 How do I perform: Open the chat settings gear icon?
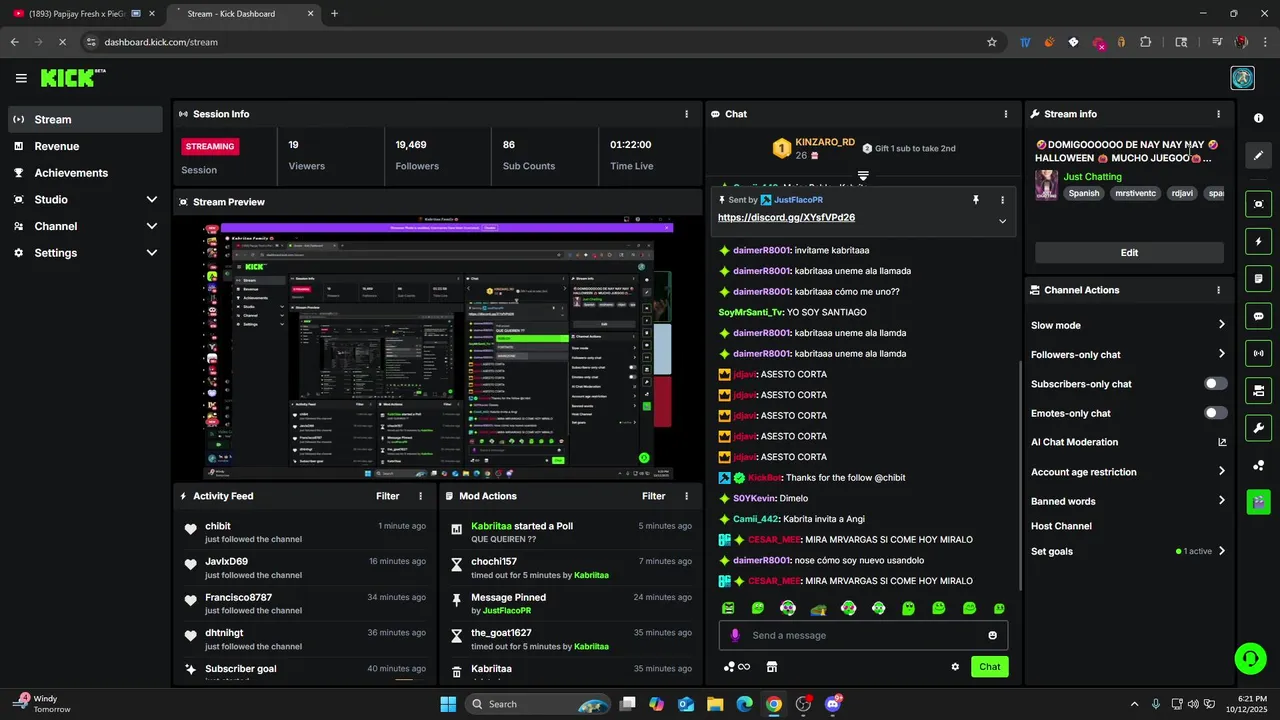point(955,667)
